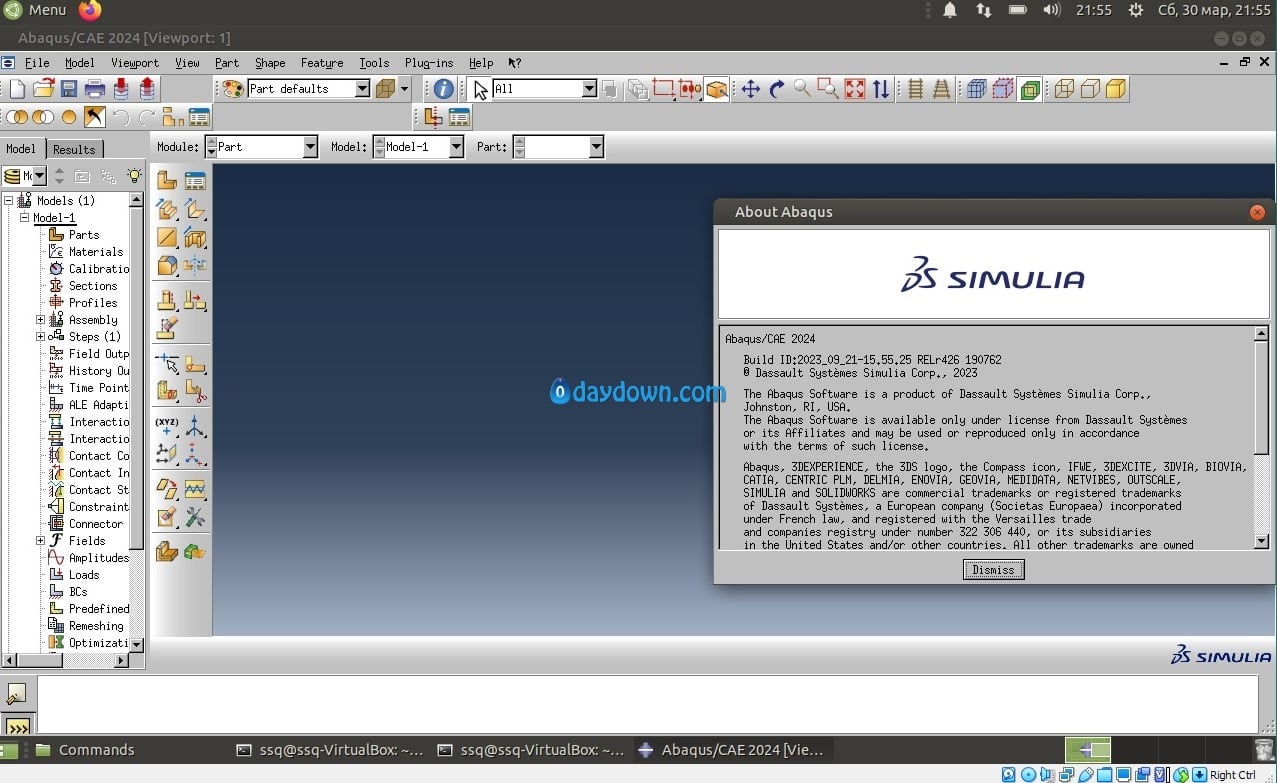Screen dimensions: 1277x783
Task: Open Firefox from the top panel
Action: click(x=90, y=11)
